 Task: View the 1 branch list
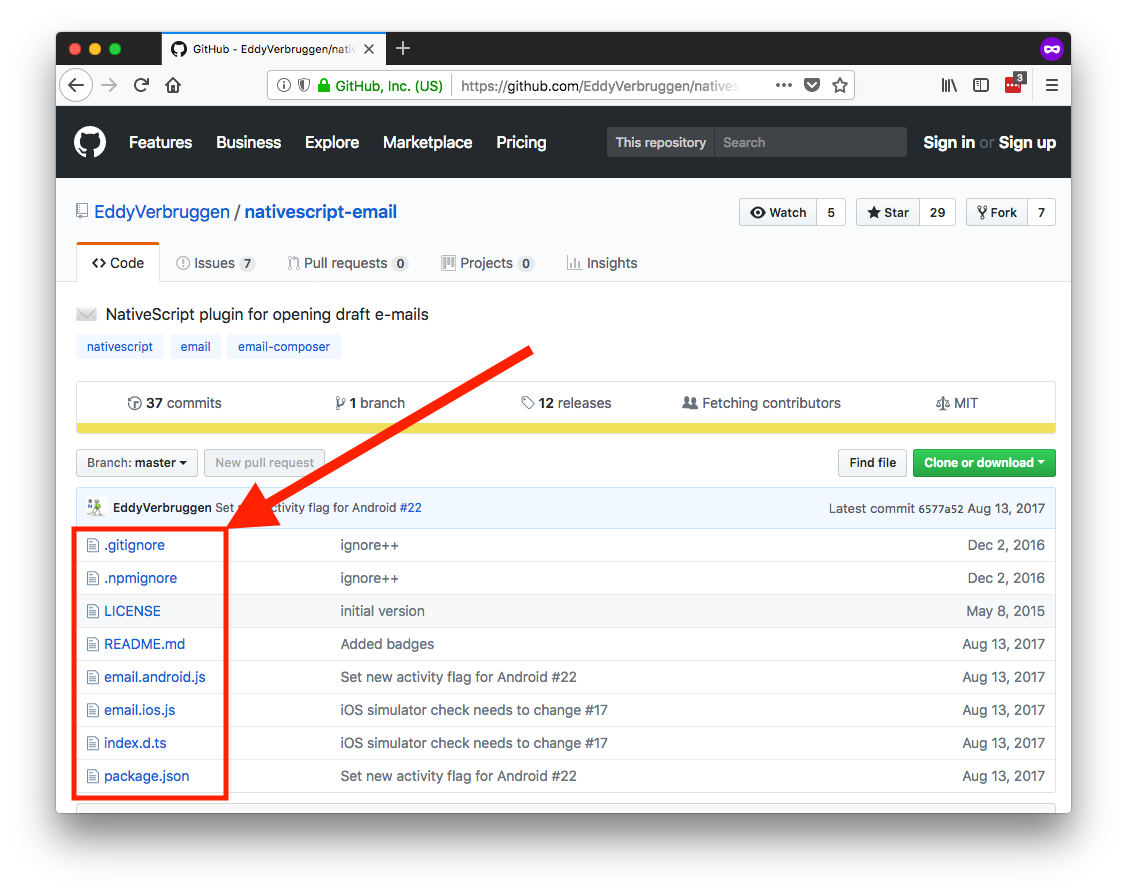[369, 403]
